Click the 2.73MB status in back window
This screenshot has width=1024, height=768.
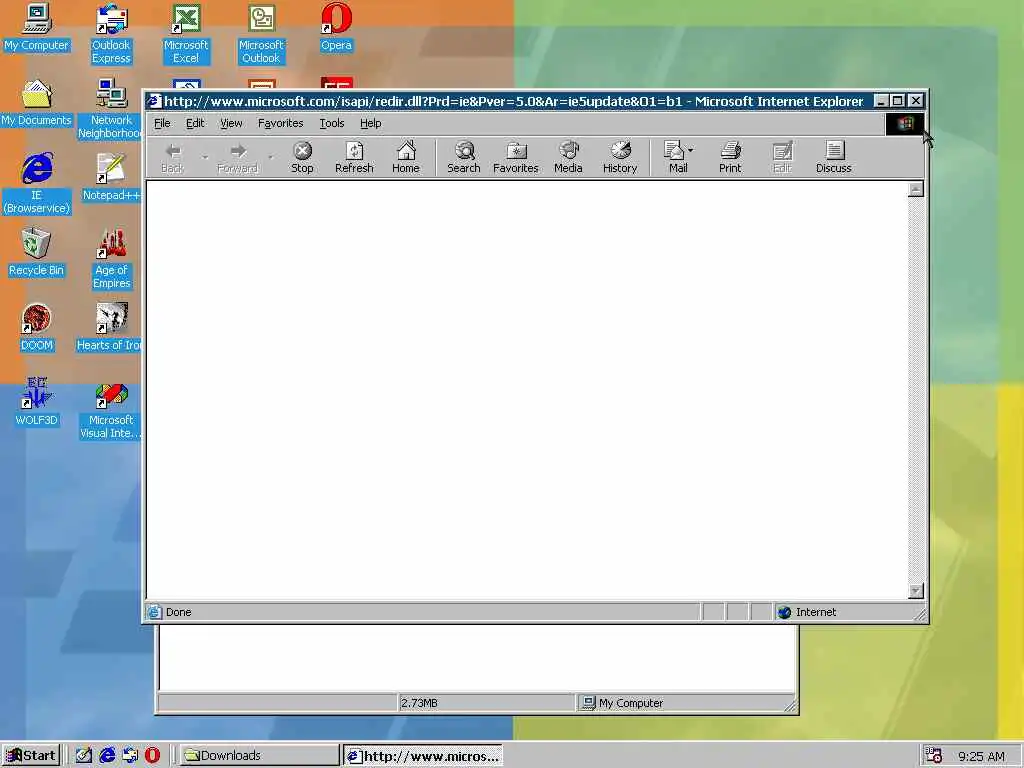tap(419, 703)
